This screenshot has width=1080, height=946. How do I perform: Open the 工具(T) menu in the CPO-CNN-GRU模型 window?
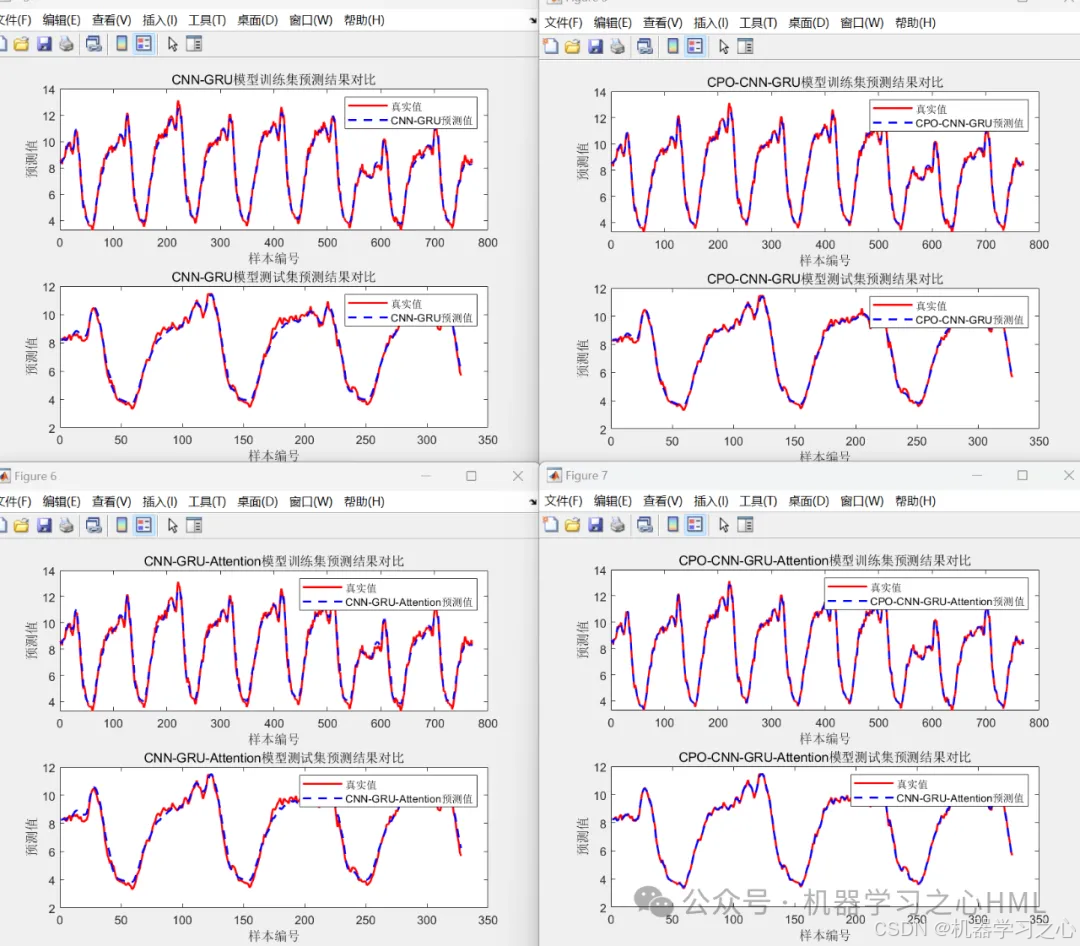click(x=758, y=23)
